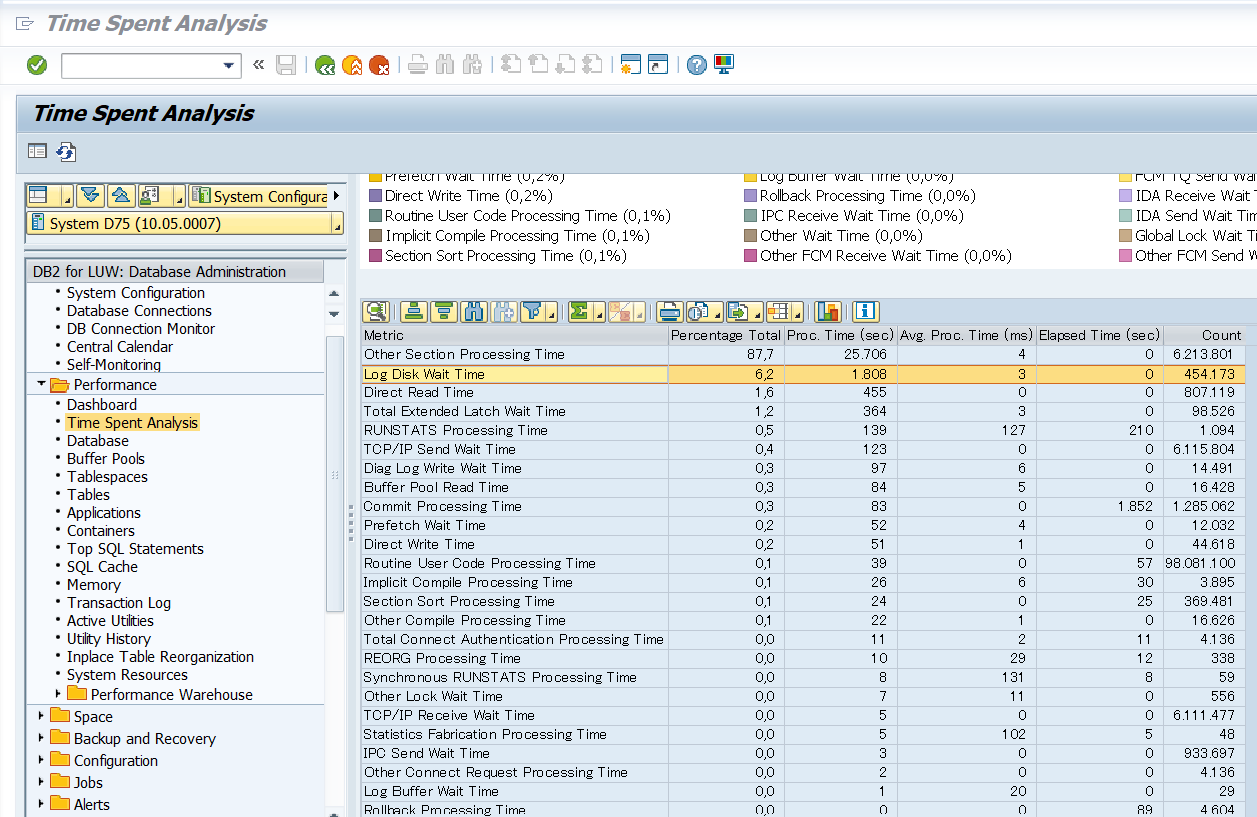Click the Direct Write Time legend color swatch
The image size is (1257, 817).
coord(376,196)
